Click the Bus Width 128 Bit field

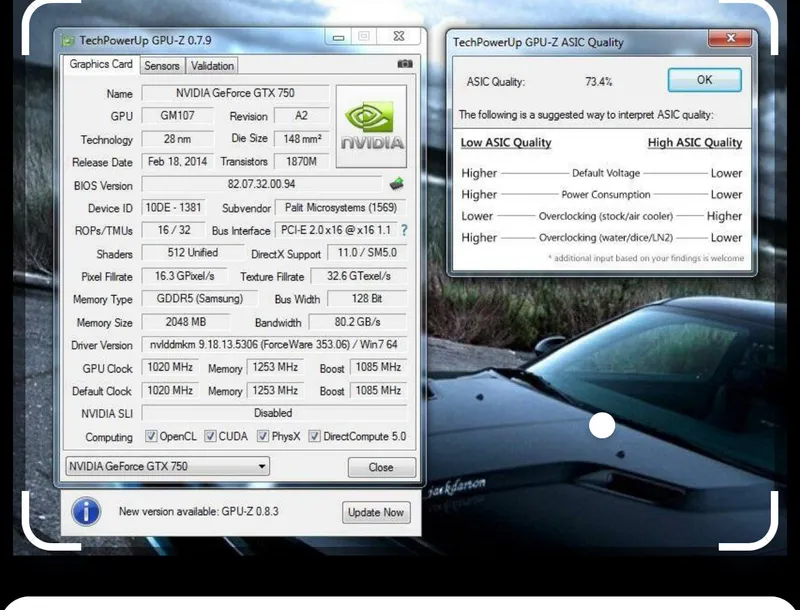[x=367, y=298]
